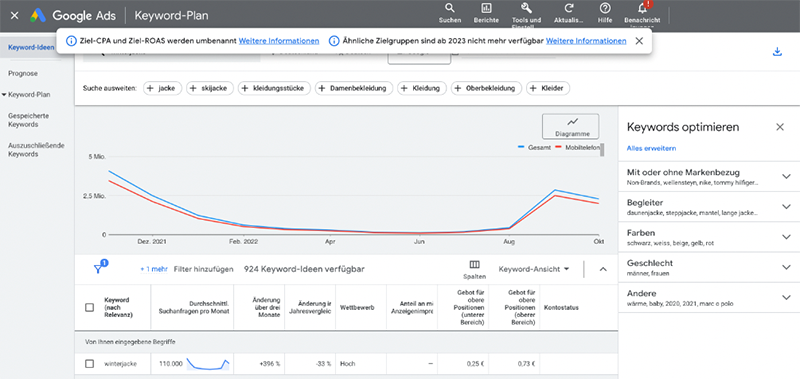800x379 pixels.
Task: Select Keyword-Ideen in the sidebar
Action: point(31,47)
